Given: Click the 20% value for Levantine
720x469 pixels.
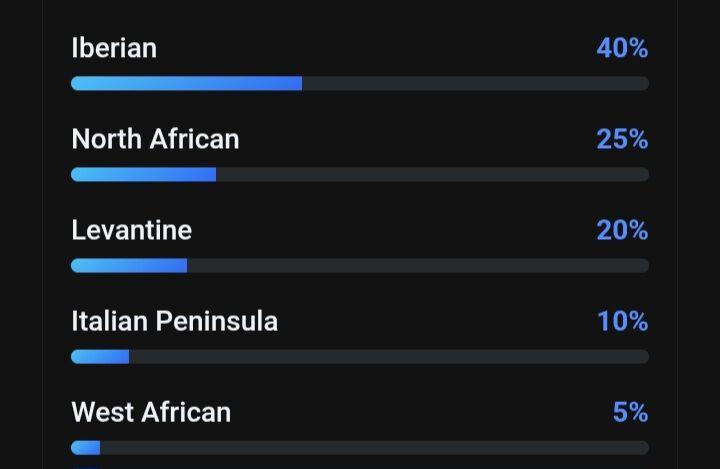Looking at the screenshot, I should point(622,230).
